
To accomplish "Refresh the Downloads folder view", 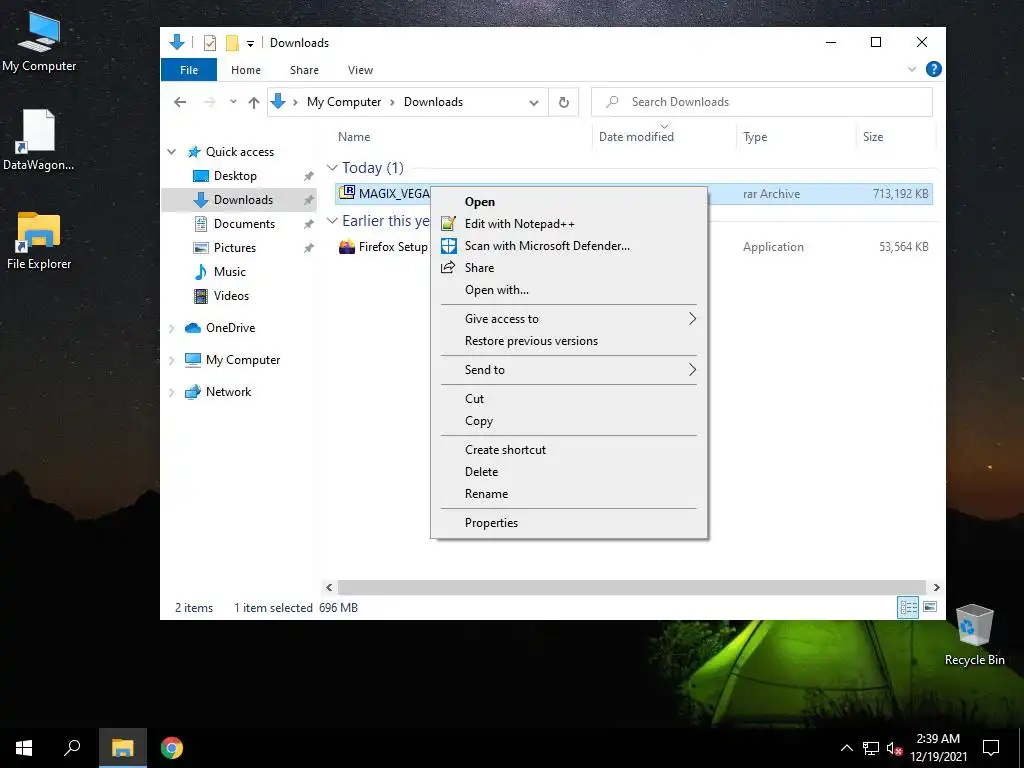I will pyautogui.click(x=564, y=103).
